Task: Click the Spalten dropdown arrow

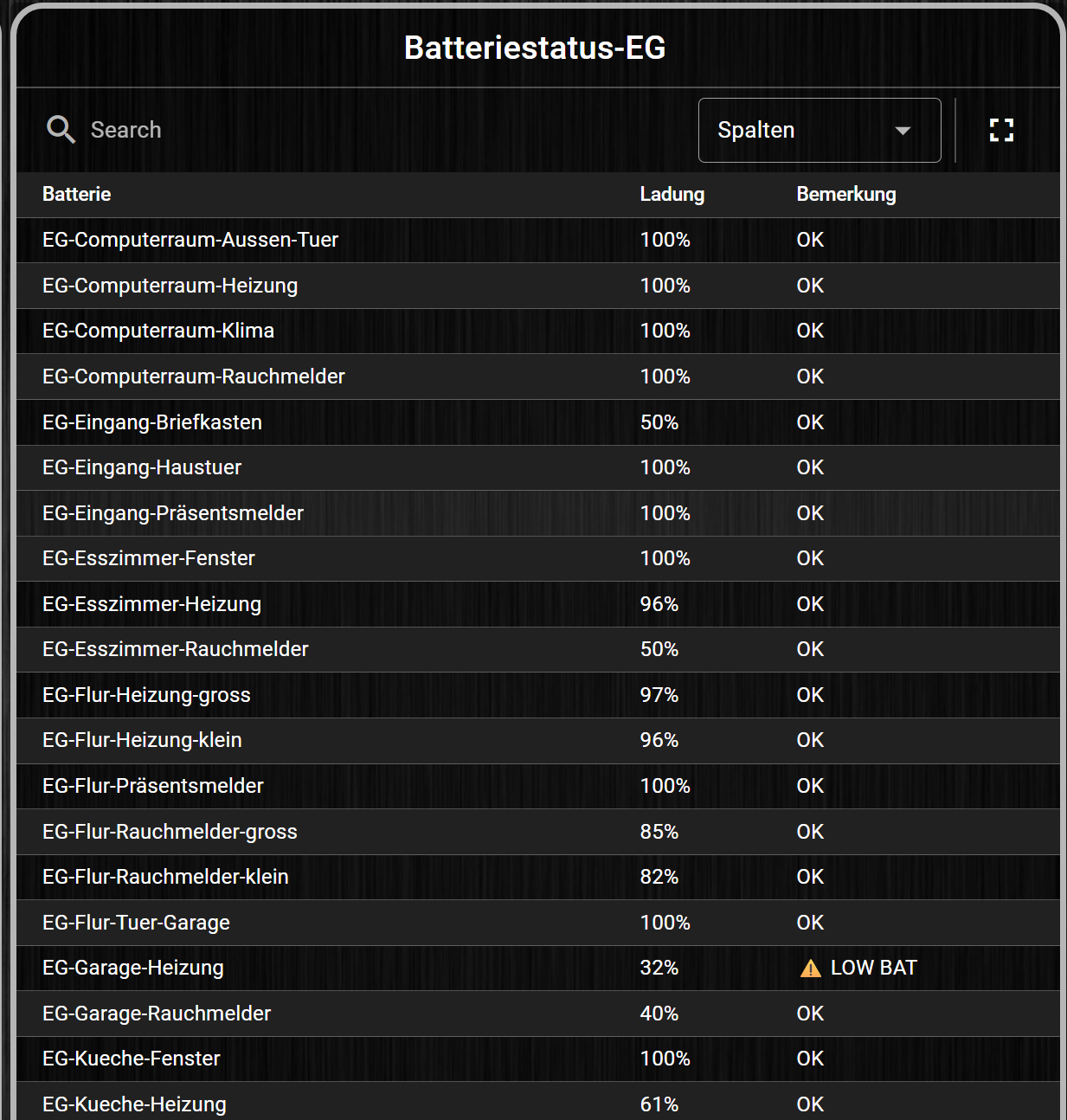Action: tap(903, 131)
